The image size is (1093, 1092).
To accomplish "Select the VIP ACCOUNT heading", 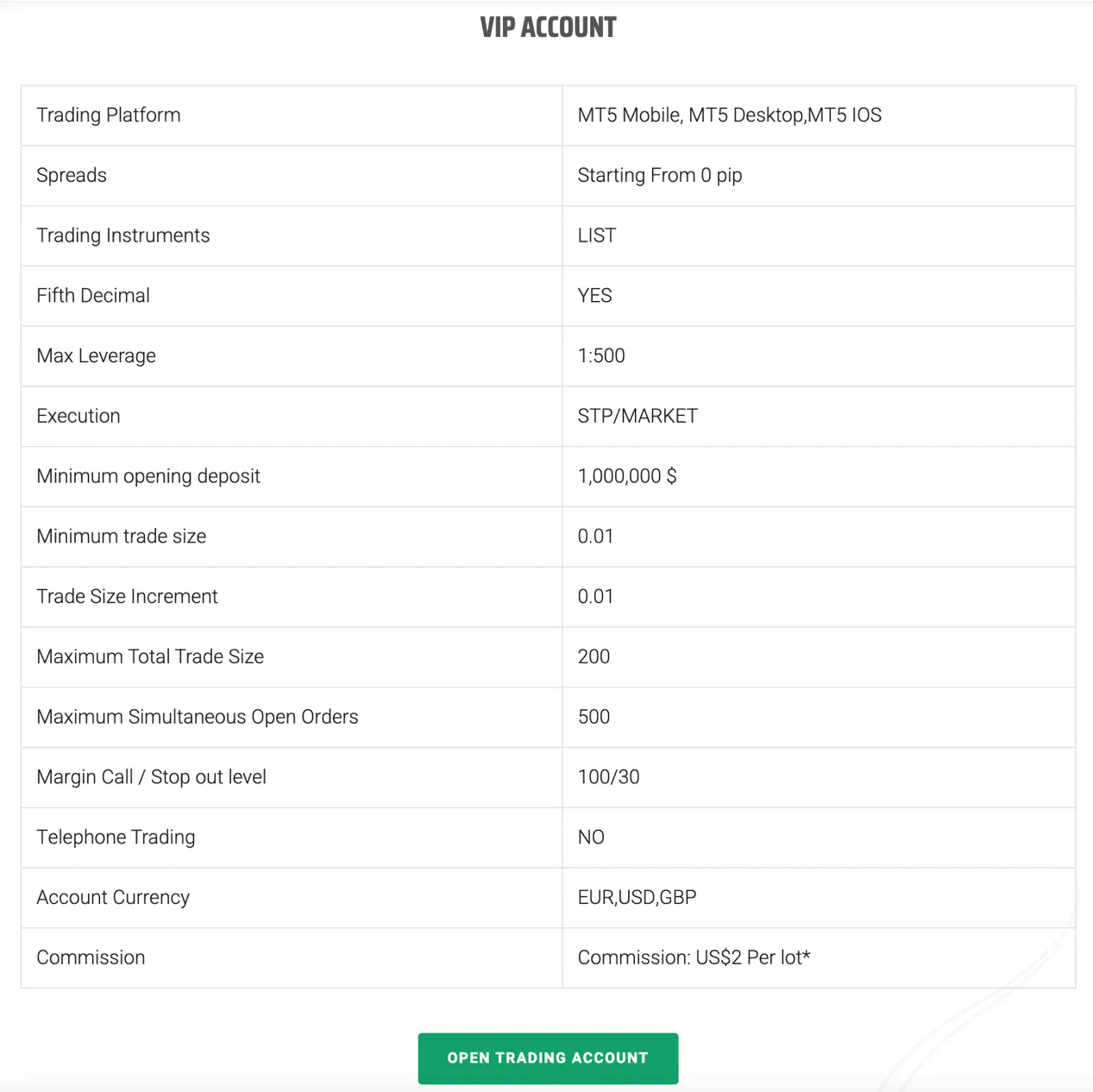I will (x=548, y=28).
